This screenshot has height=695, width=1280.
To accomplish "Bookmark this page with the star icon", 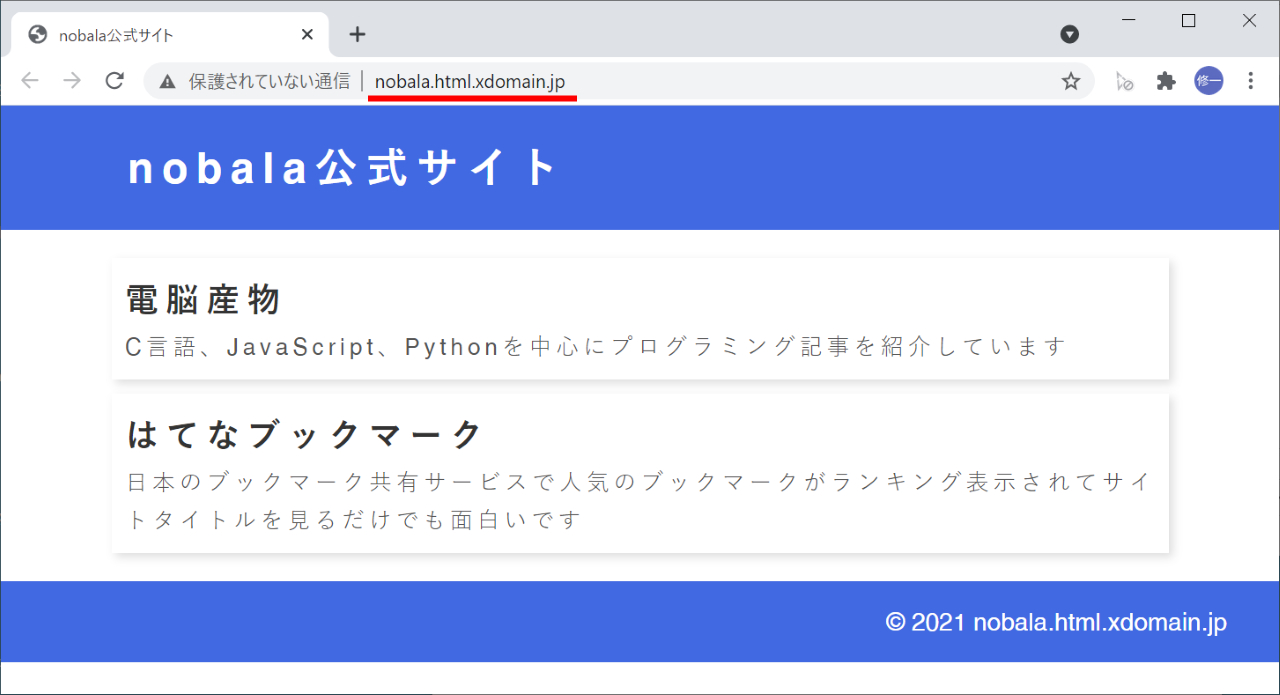I will [x=1071, y=81].
